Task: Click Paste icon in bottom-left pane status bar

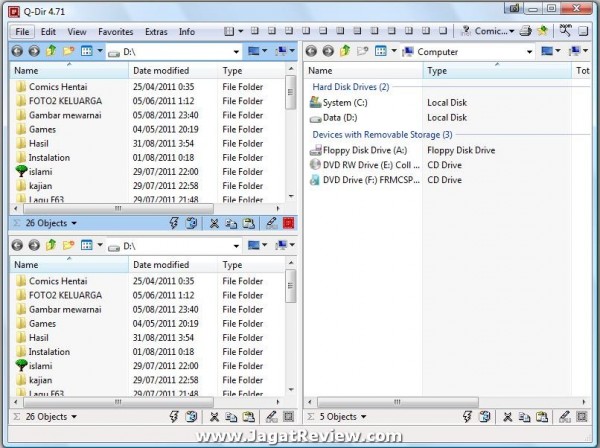Action: (249, 416)
